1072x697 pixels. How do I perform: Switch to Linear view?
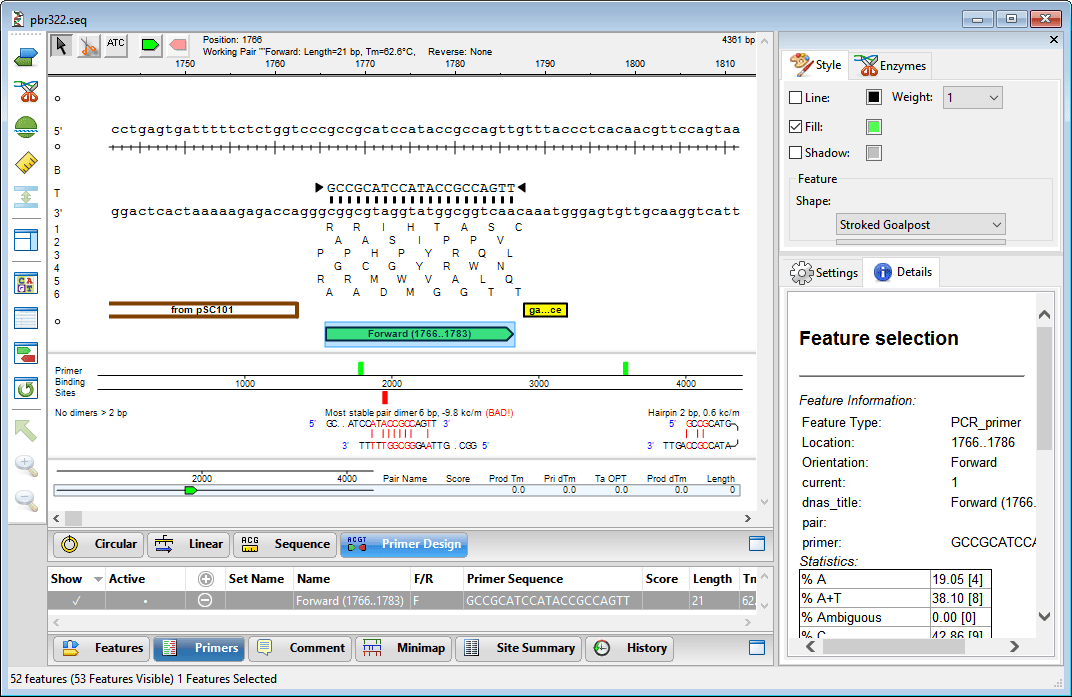click(189, 544)
